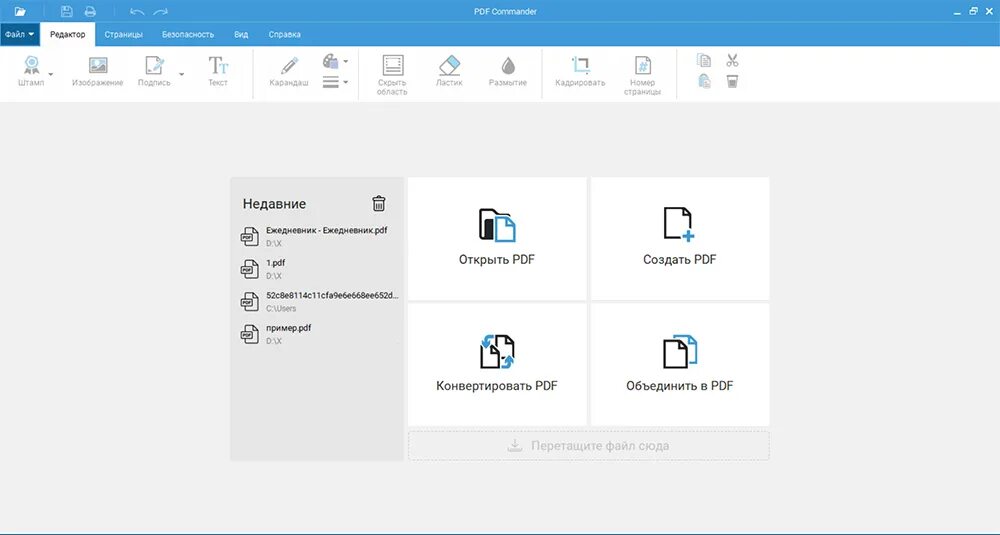Screen dimensions: 1000x535
Task: Minimize the PDF Commander window
Action: 957,12
